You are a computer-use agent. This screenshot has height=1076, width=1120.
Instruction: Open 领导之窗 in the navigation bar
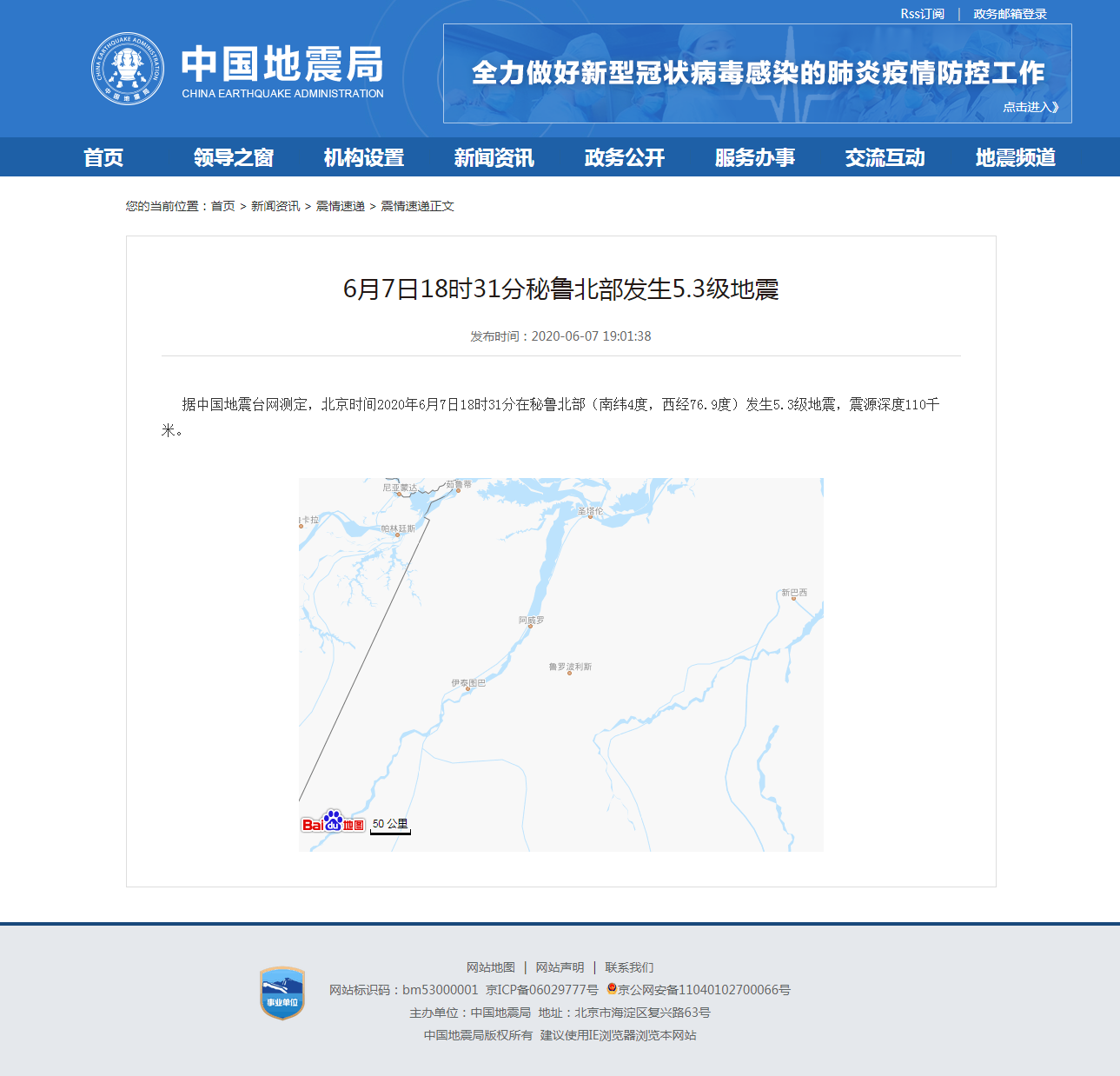click(233, 157)
